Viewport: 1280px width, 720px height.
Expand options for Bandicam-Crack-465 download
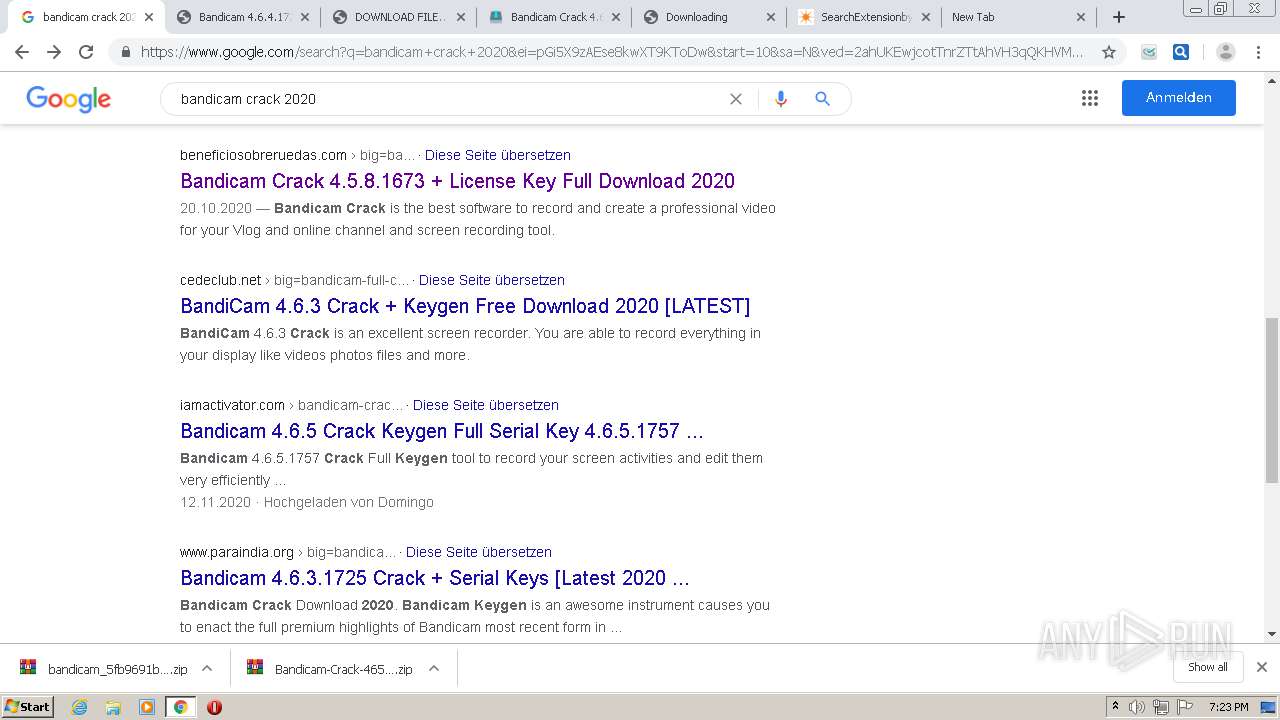click(x=434, y=669)
